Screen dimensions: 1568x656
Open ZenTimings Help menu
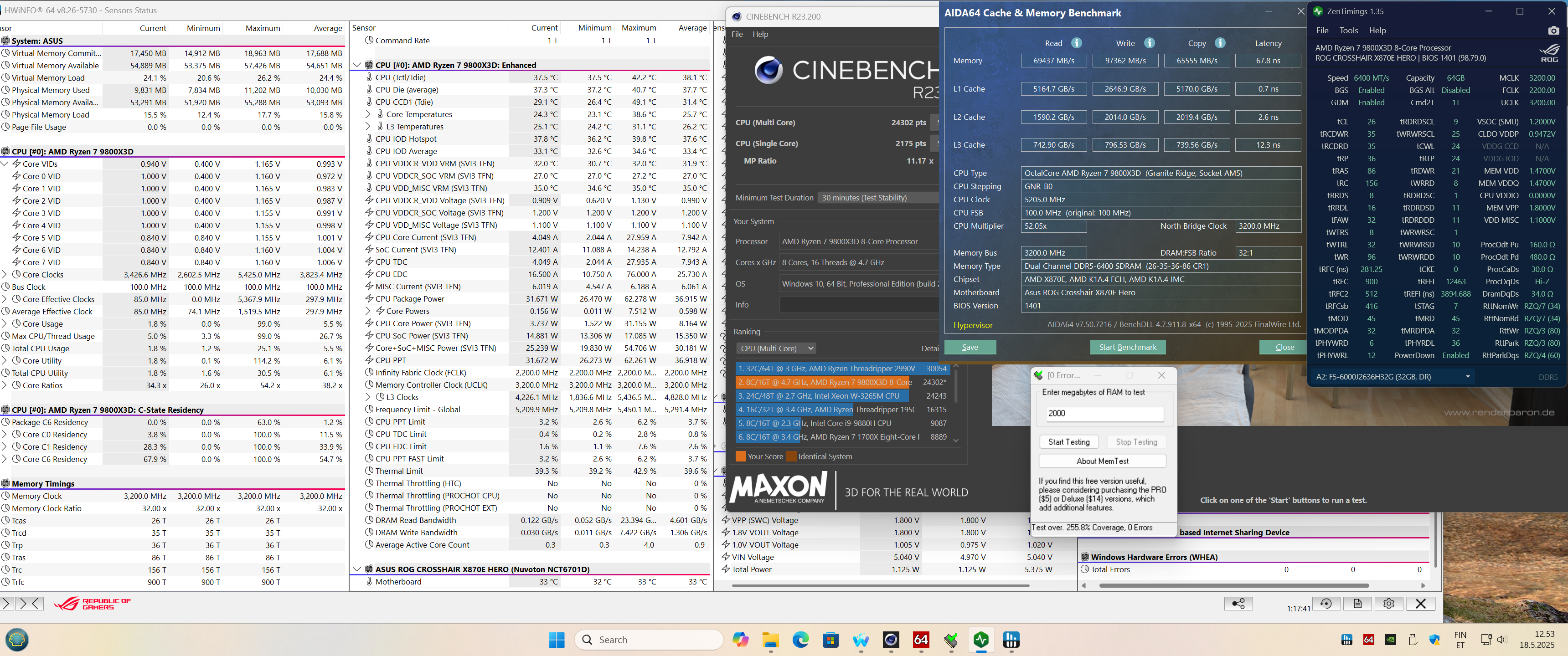click(x=1377, y=31)
